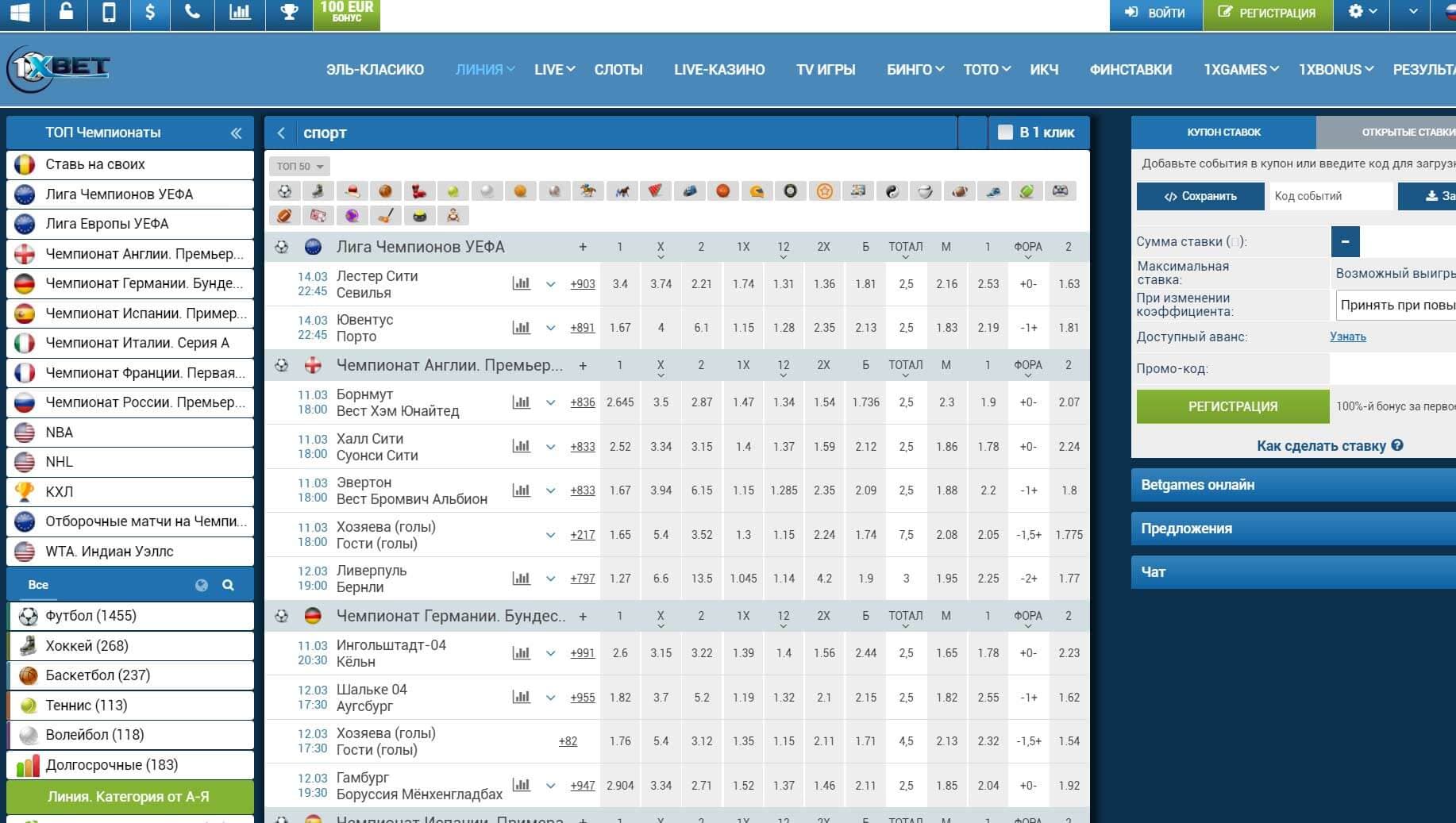Open При изменении коэффициента select box
This screenshot has width=1456, height=823.
click(1395, 305)
